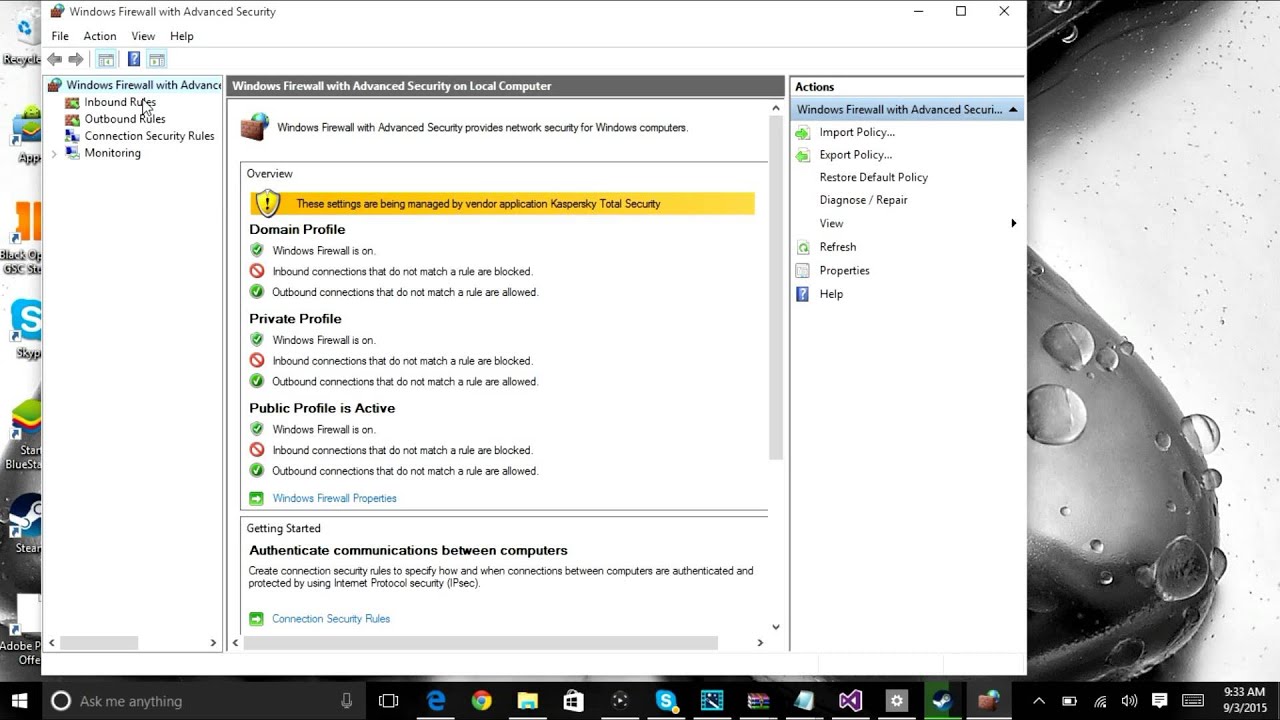Screen dimensions: 1280x720
Task: Toggle the Show/Hide Action Pane toolbar button
Action: 156,59
